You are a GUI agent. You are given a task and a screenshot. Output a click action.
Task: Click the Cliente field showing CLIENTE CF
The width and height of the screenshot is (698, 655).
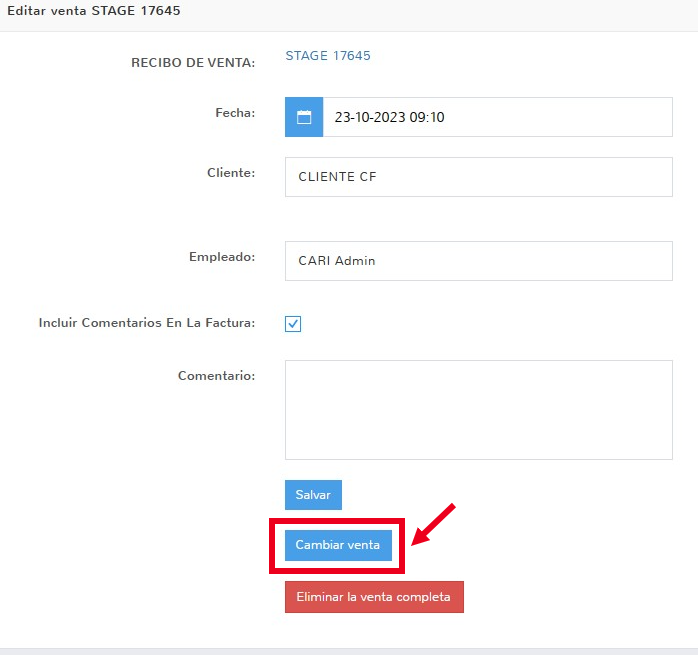(479, 177)
